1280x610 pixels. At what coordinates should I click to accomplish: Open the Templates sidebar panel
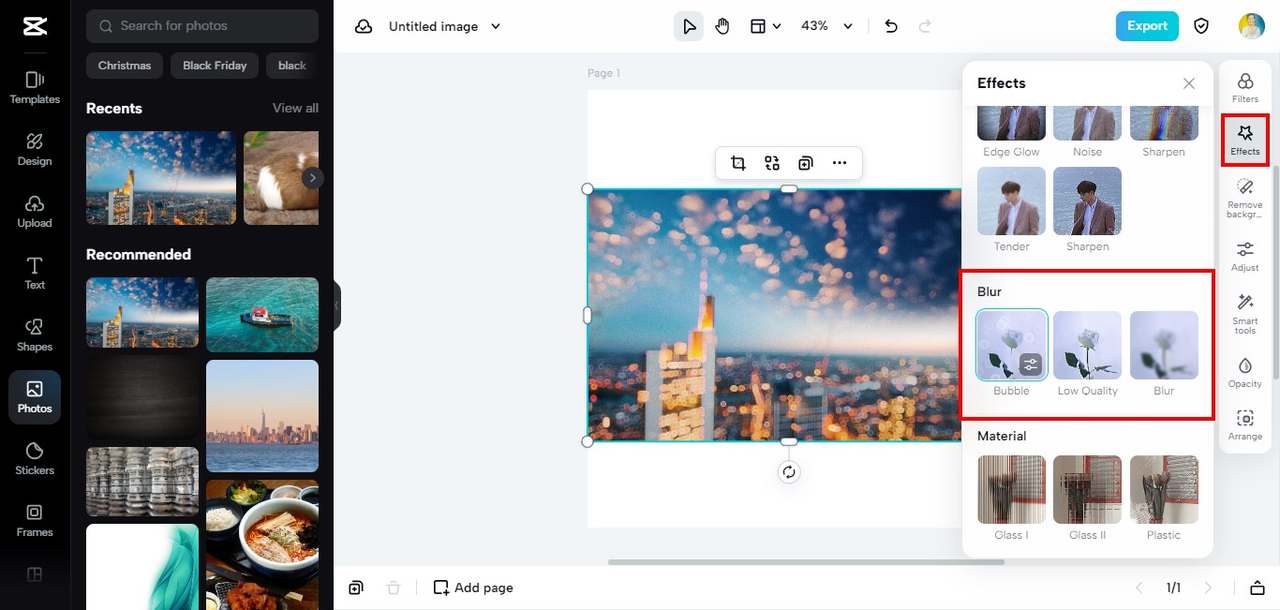[x=34, y=88]
